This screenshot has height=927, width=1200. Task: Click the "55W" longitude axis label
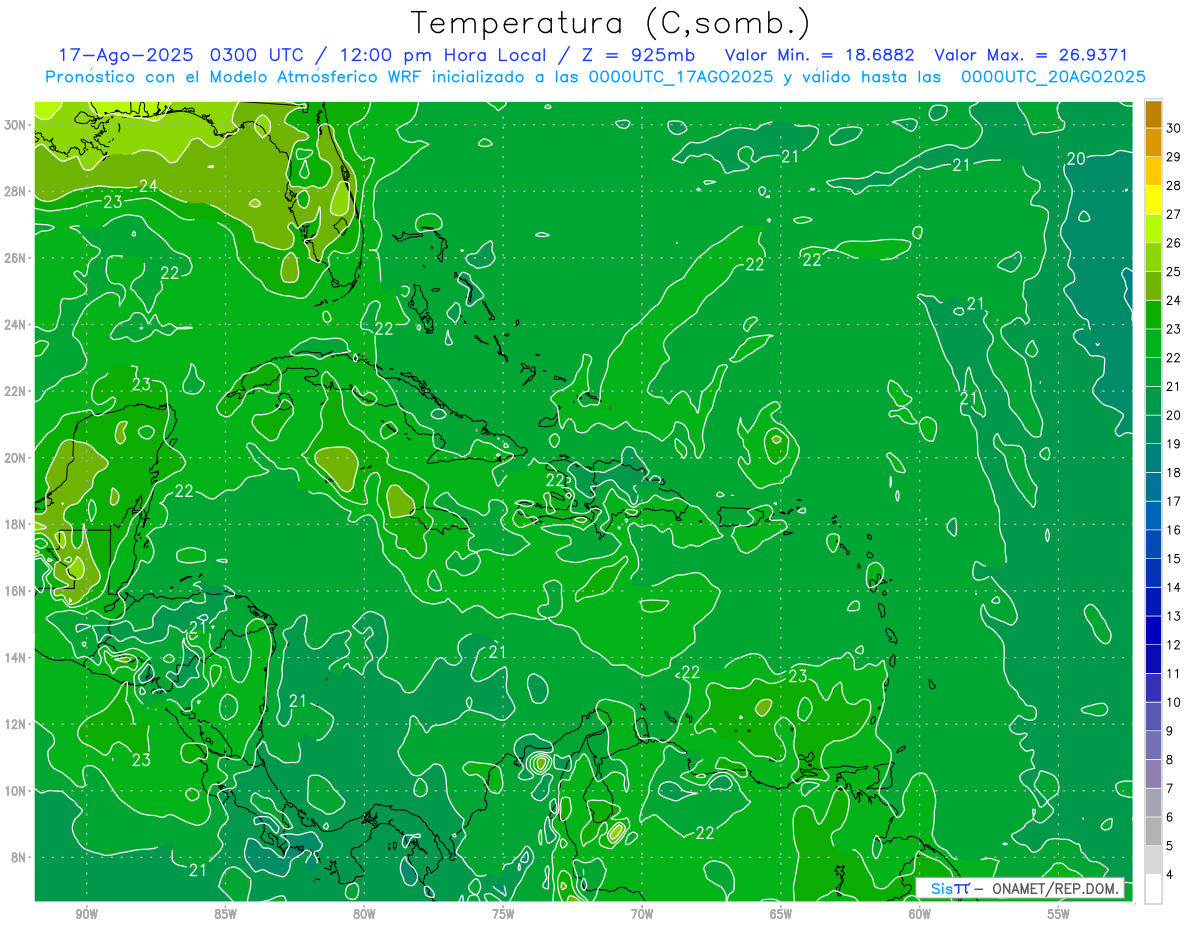coord(1059,914)
